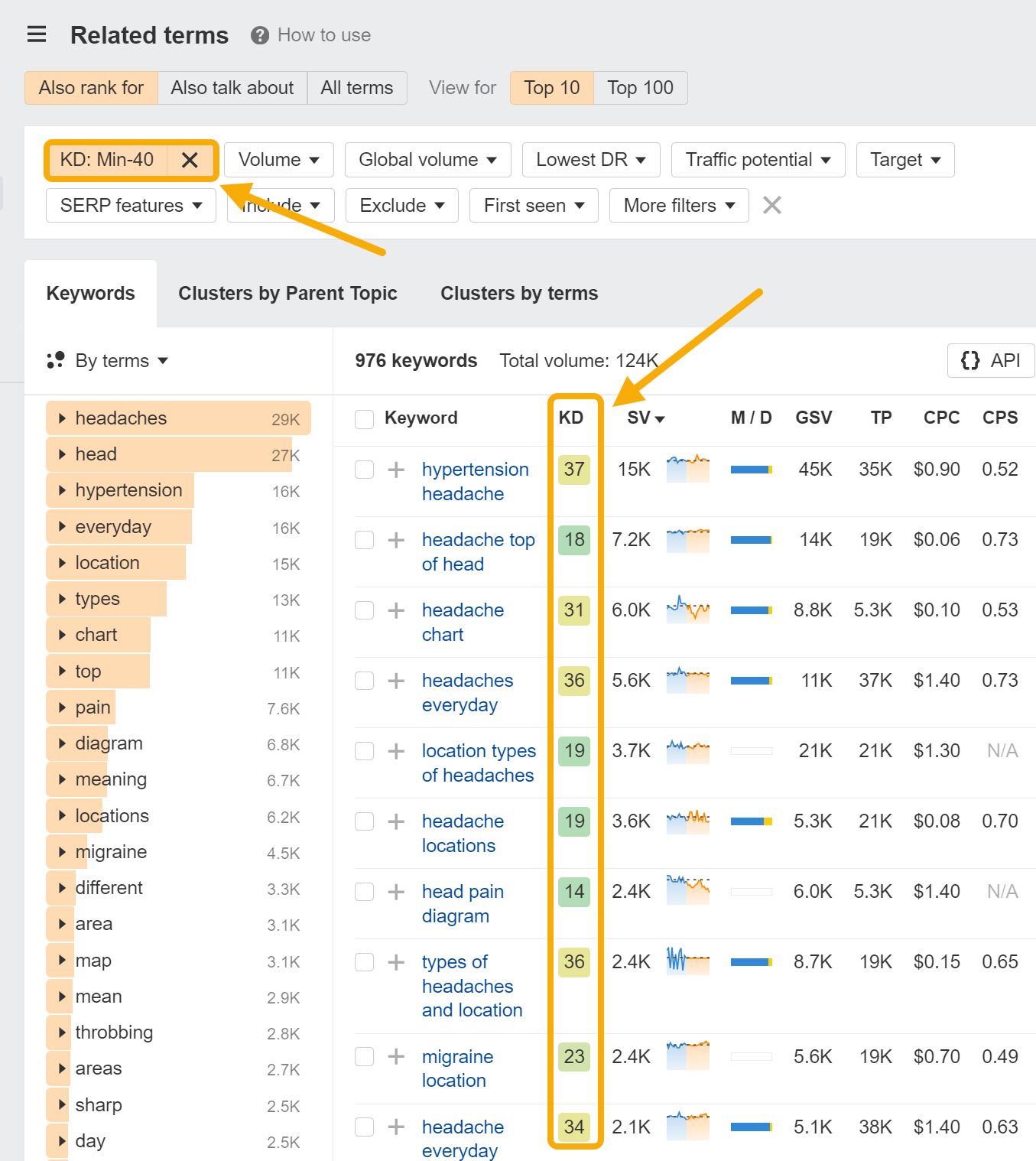Click the M/D bar for hypertension headache

[751, 469]
